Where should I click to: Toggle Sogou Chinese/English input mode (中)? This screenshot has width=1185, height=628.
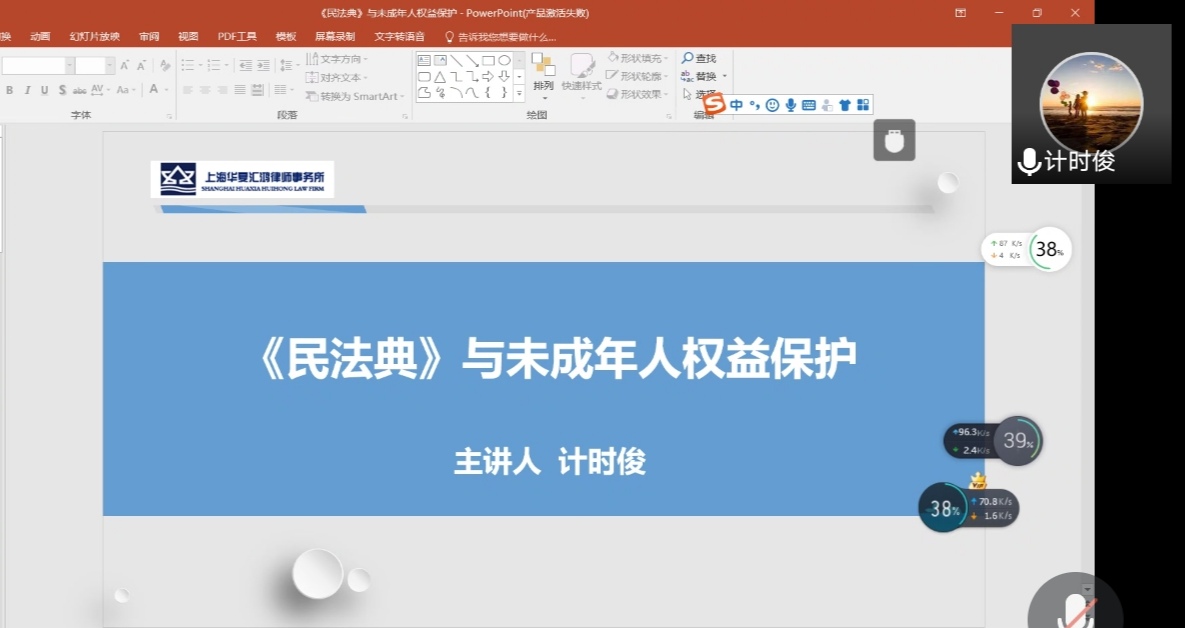point(736,105)
